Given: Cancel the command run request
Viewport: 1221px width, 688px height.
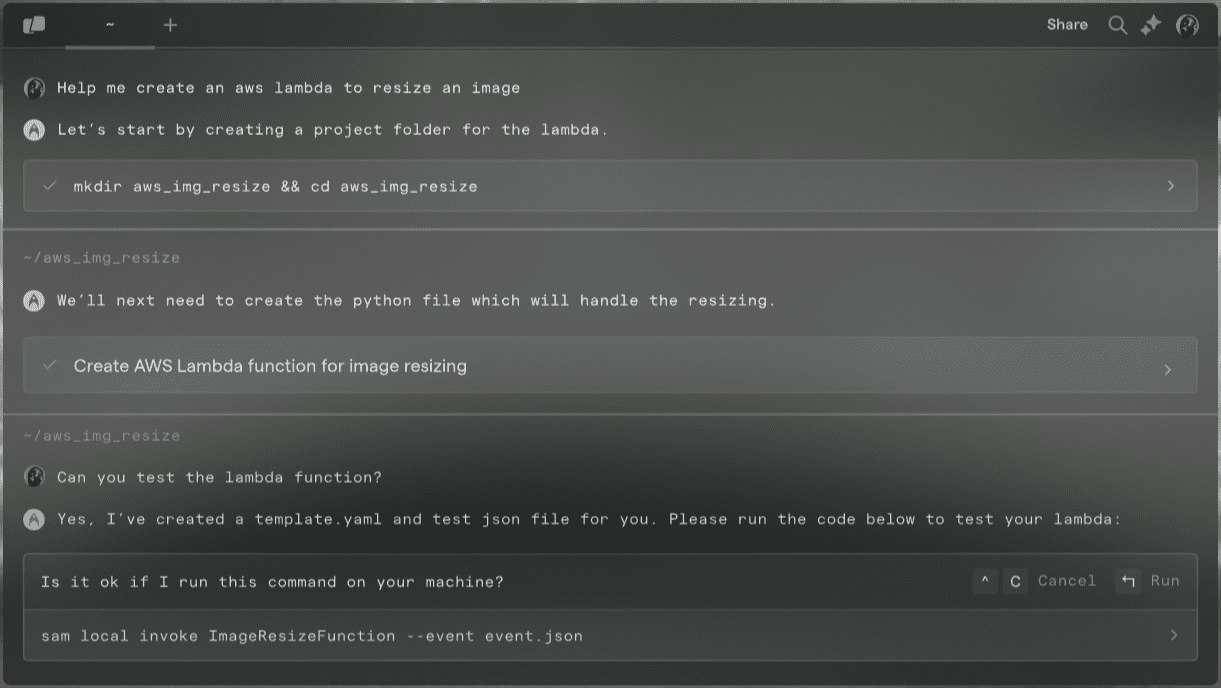Looking at the screenshot, I should [x=1067, y=581].
